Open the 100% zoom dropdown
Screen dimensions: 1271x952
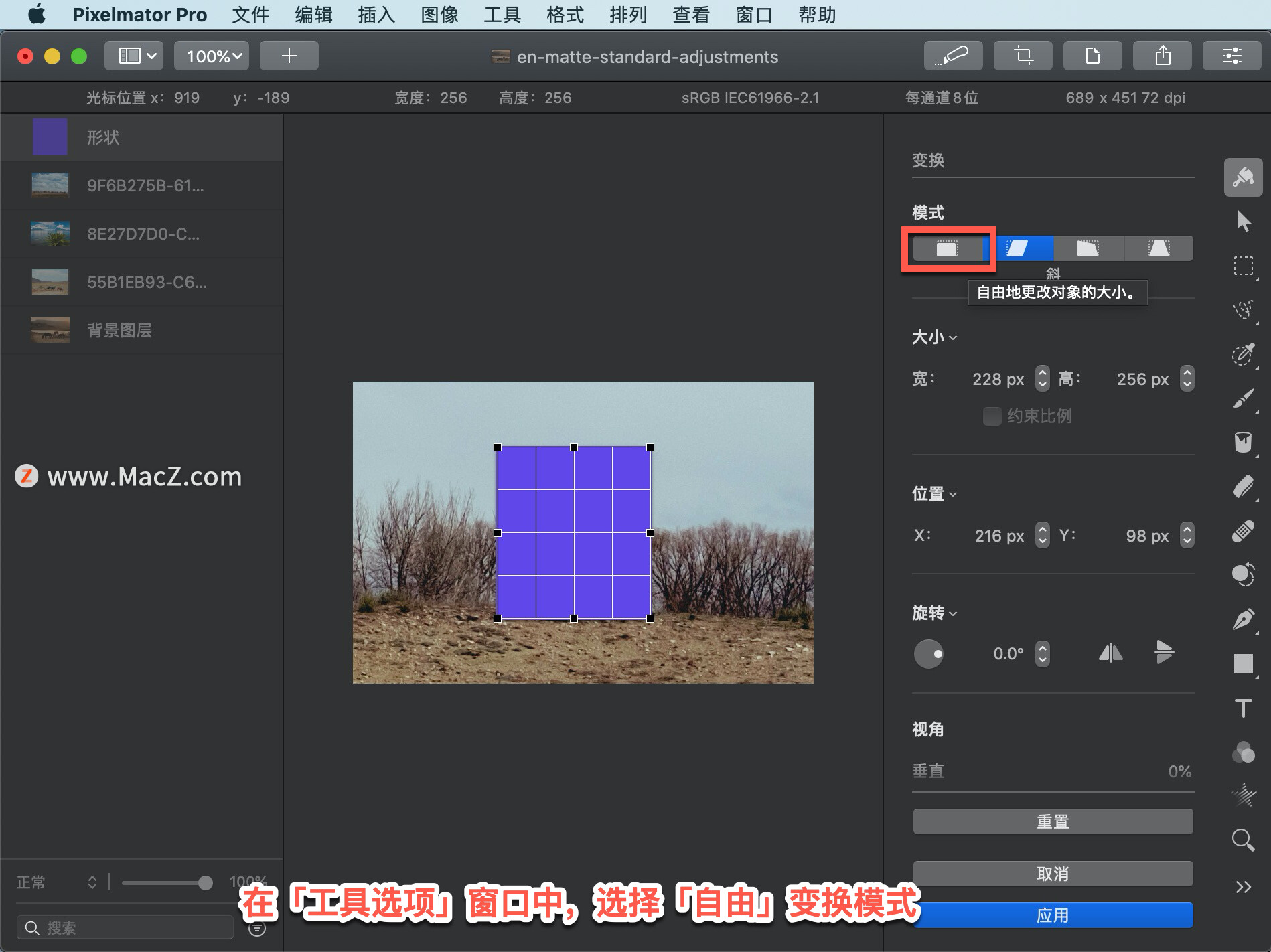(212, 56)
